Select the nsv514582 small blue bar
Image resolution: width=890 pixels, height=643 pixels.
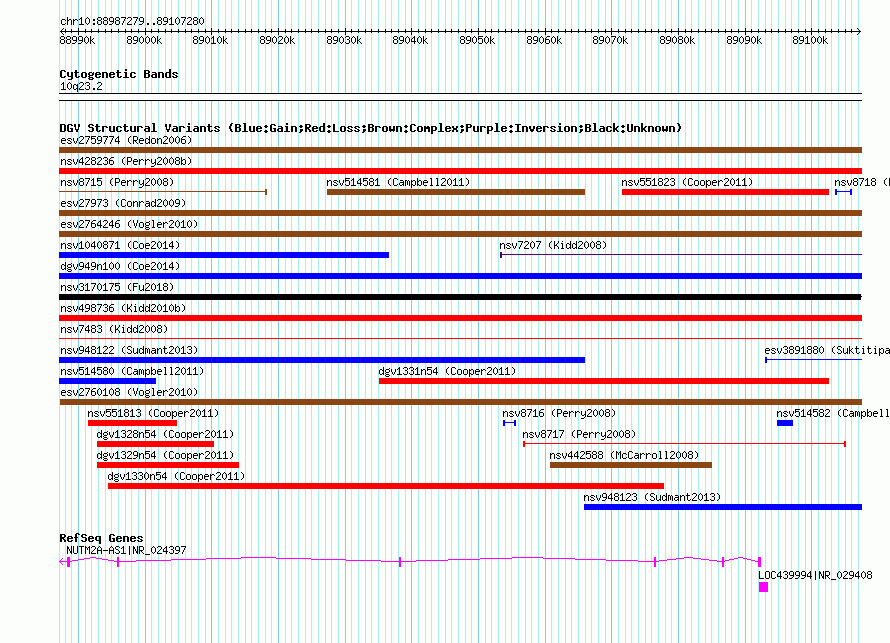click(785, 423)
